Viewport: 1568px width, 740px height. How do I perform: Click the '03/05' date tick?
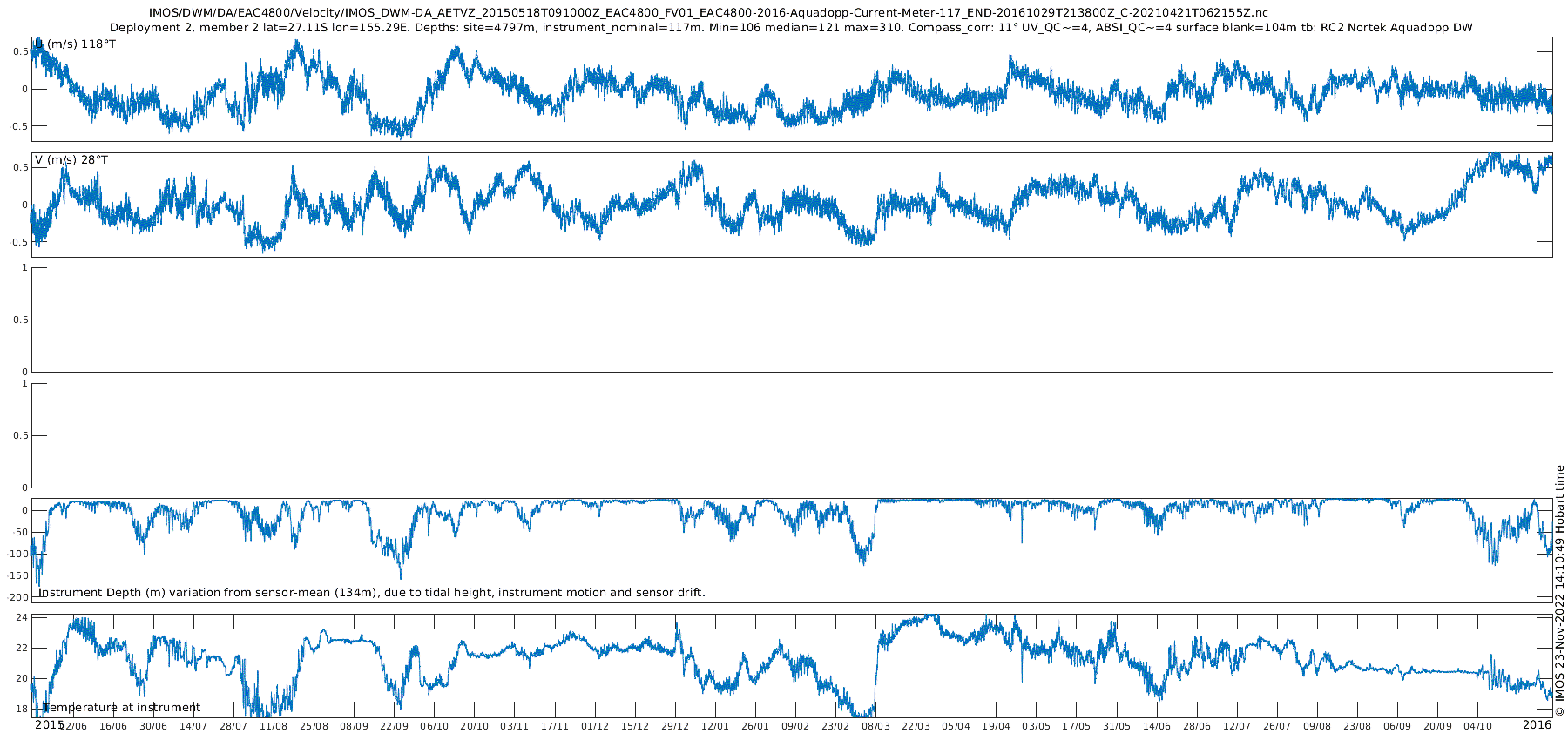pyautogui.click(x=1037, y=726)
